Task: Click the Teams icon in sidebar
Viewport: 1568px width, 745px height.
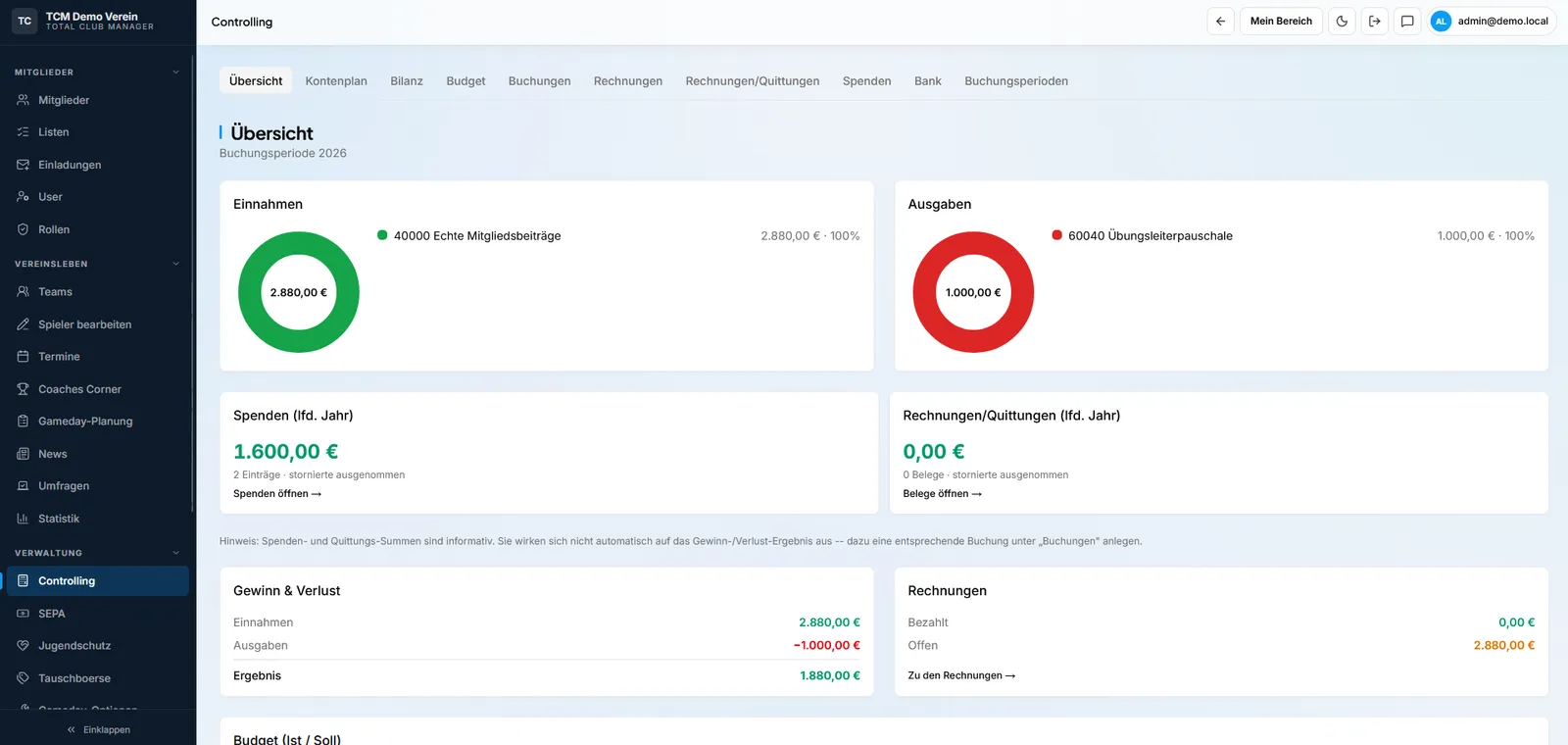Action: tap(23, 292)
